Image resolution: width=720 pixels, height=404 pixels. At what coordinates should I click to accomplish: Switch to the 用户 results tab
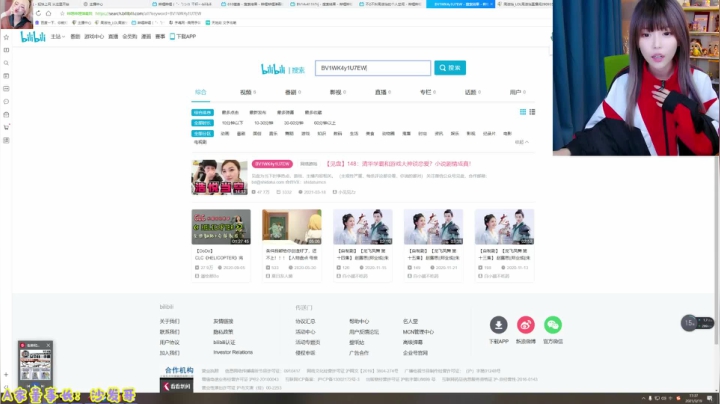tap(518, 92)
